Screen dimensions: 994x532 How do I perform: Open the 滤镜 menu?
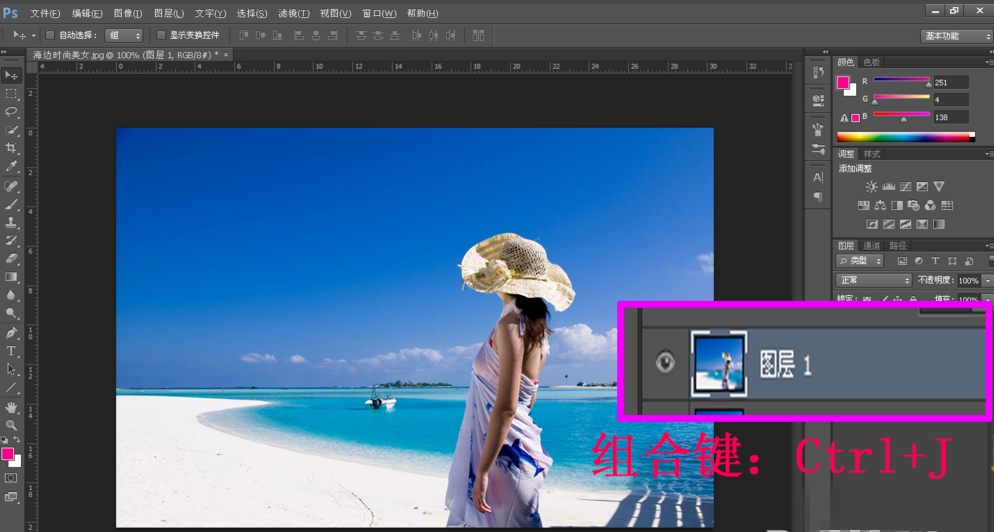pos(293,14)
